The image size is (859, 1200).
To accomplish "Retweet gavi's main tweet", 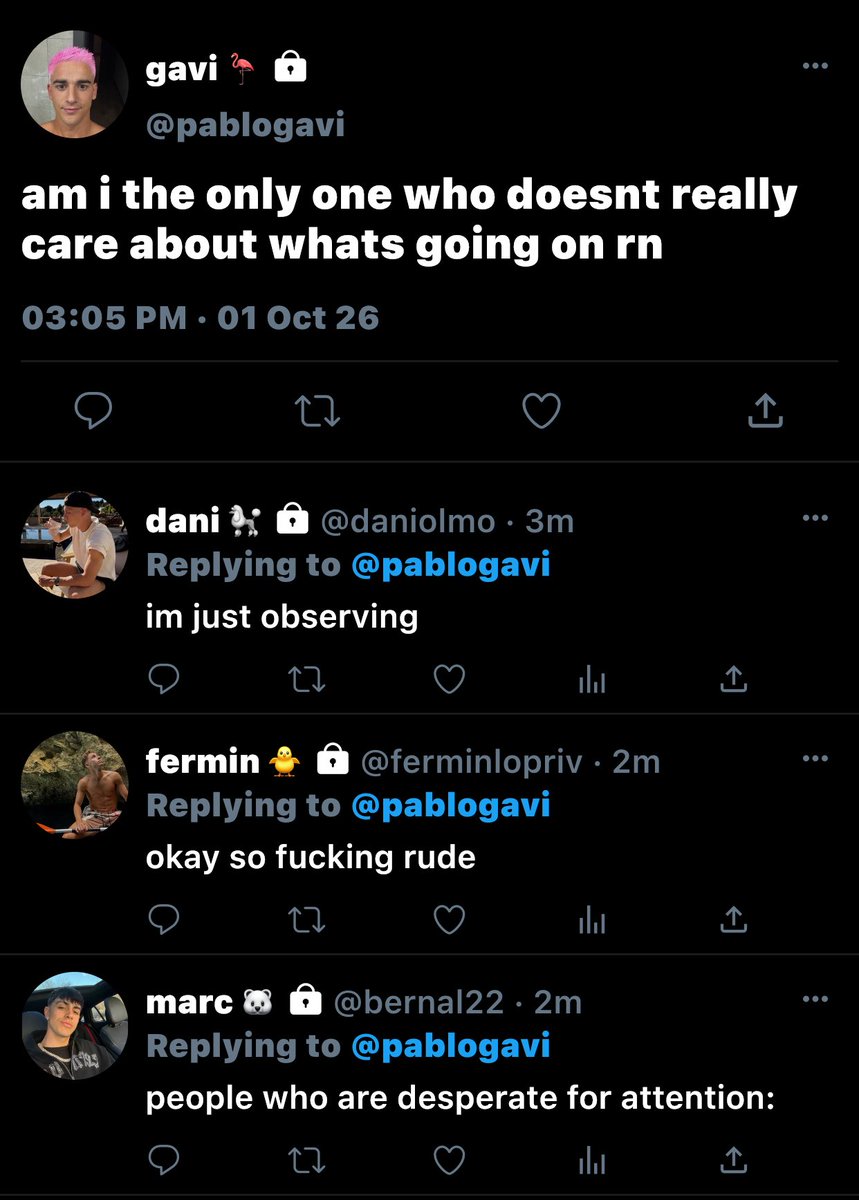I will pos(319,411).
